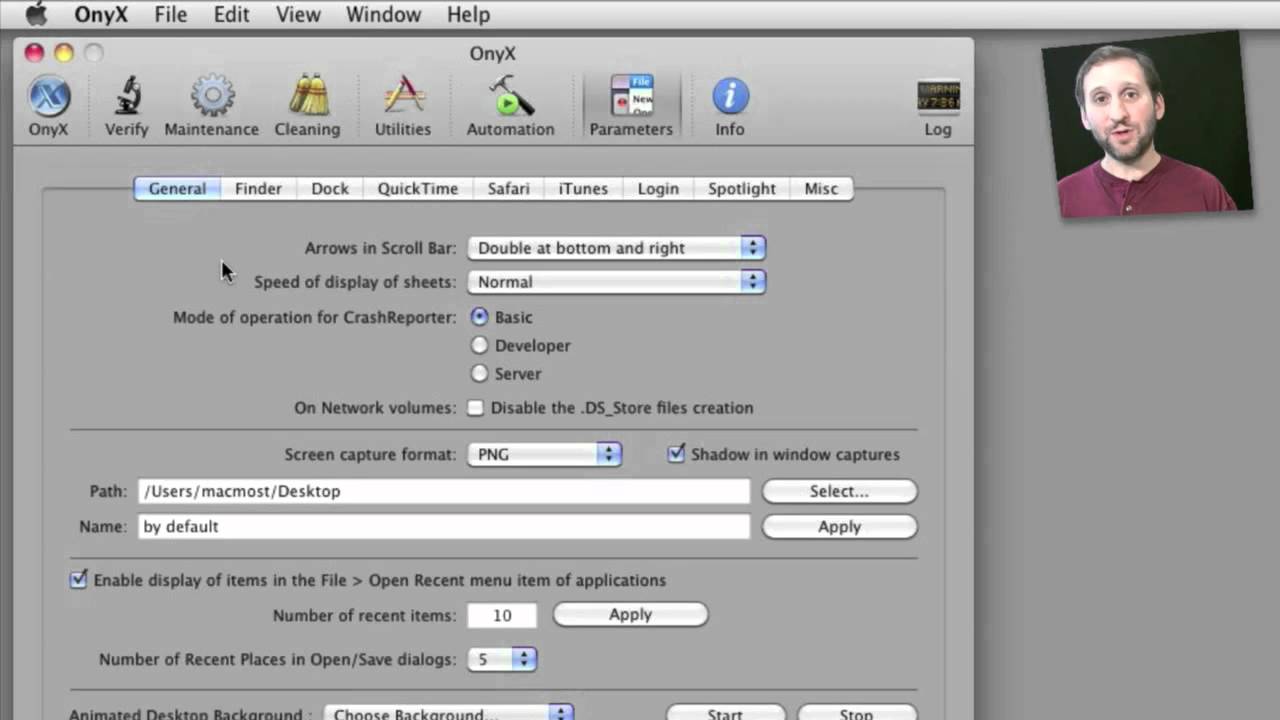The height and width of the screenshot is (720, 1280).
Task: Toggle Enable display of Open Recent items
Action: (x=78, y=580)
